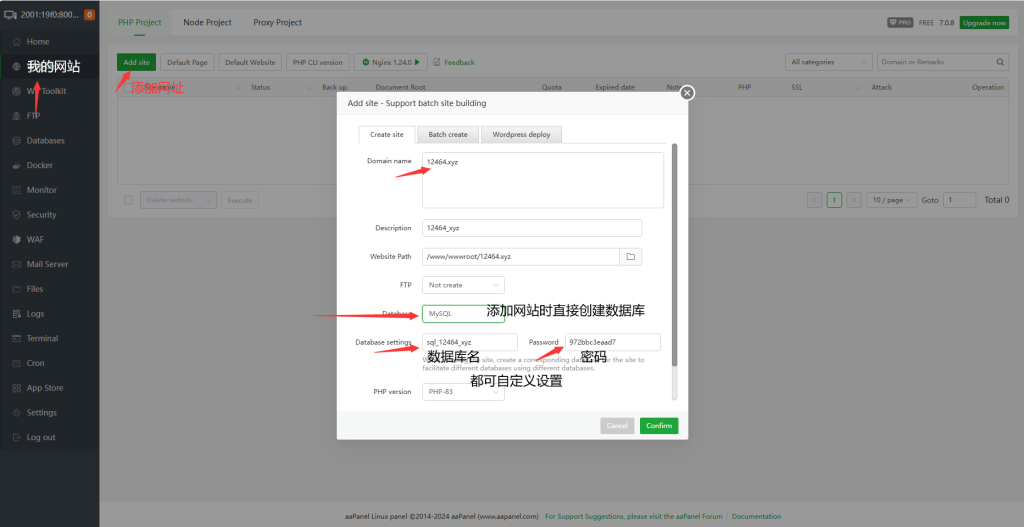Viewport: 1024px width, 527px height.
Task: Open Documentation link in footer
Action: [x=756, y=516]
